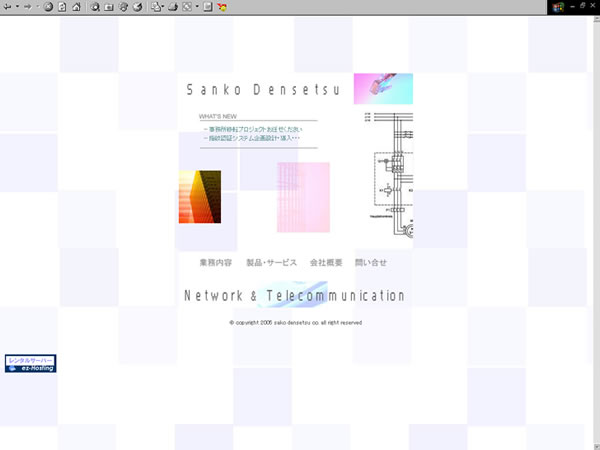Close the browser window
The width and height of the screenshot is (600, 450).
click(593, 7)
